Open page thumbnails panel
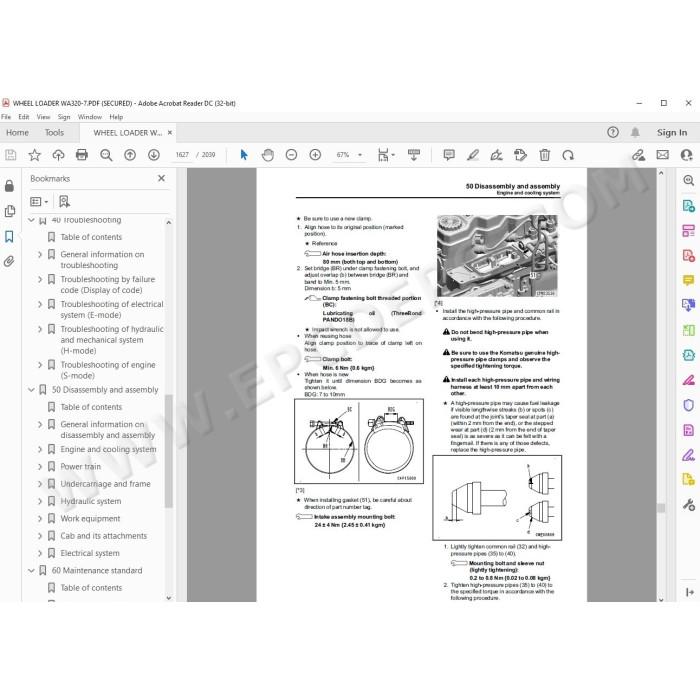700x700 pixels. [9, 211]
